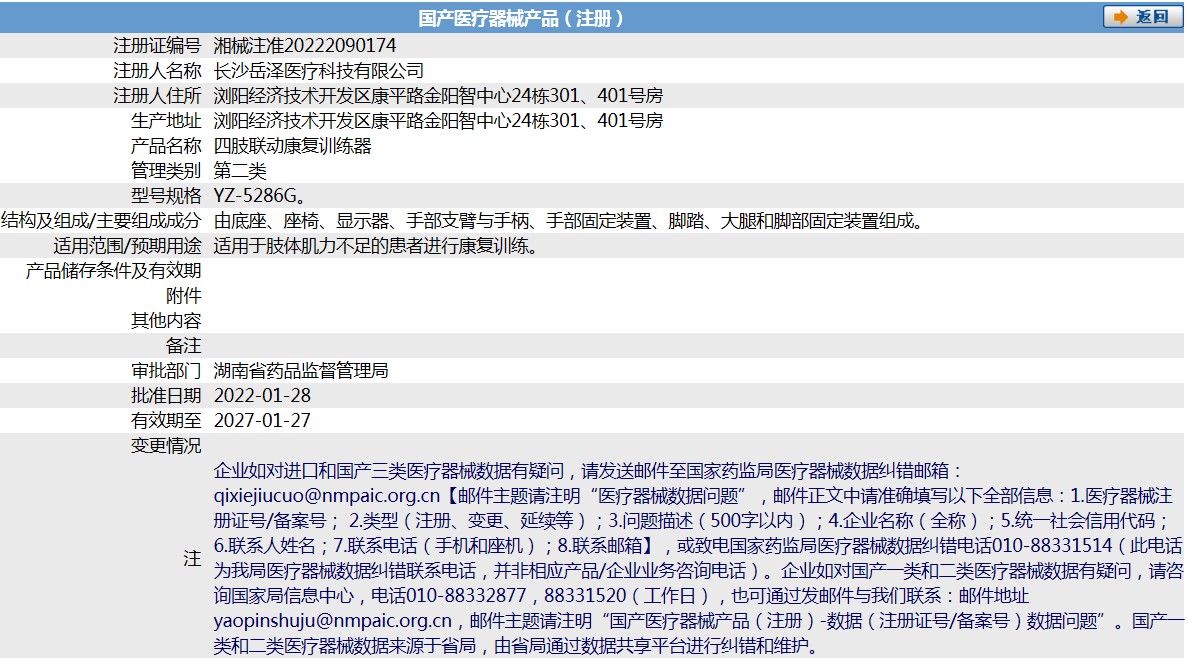Select model value YZ-5286G
Viewport: 1188px width, 660px height.
259,195
